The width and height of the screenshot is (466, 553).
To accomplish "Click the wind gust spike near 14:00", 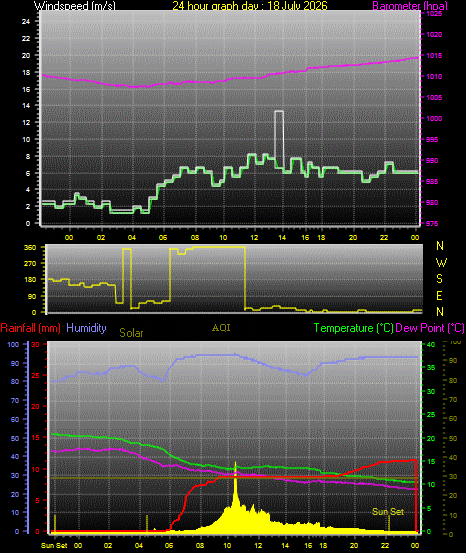I will click(279, 139).
